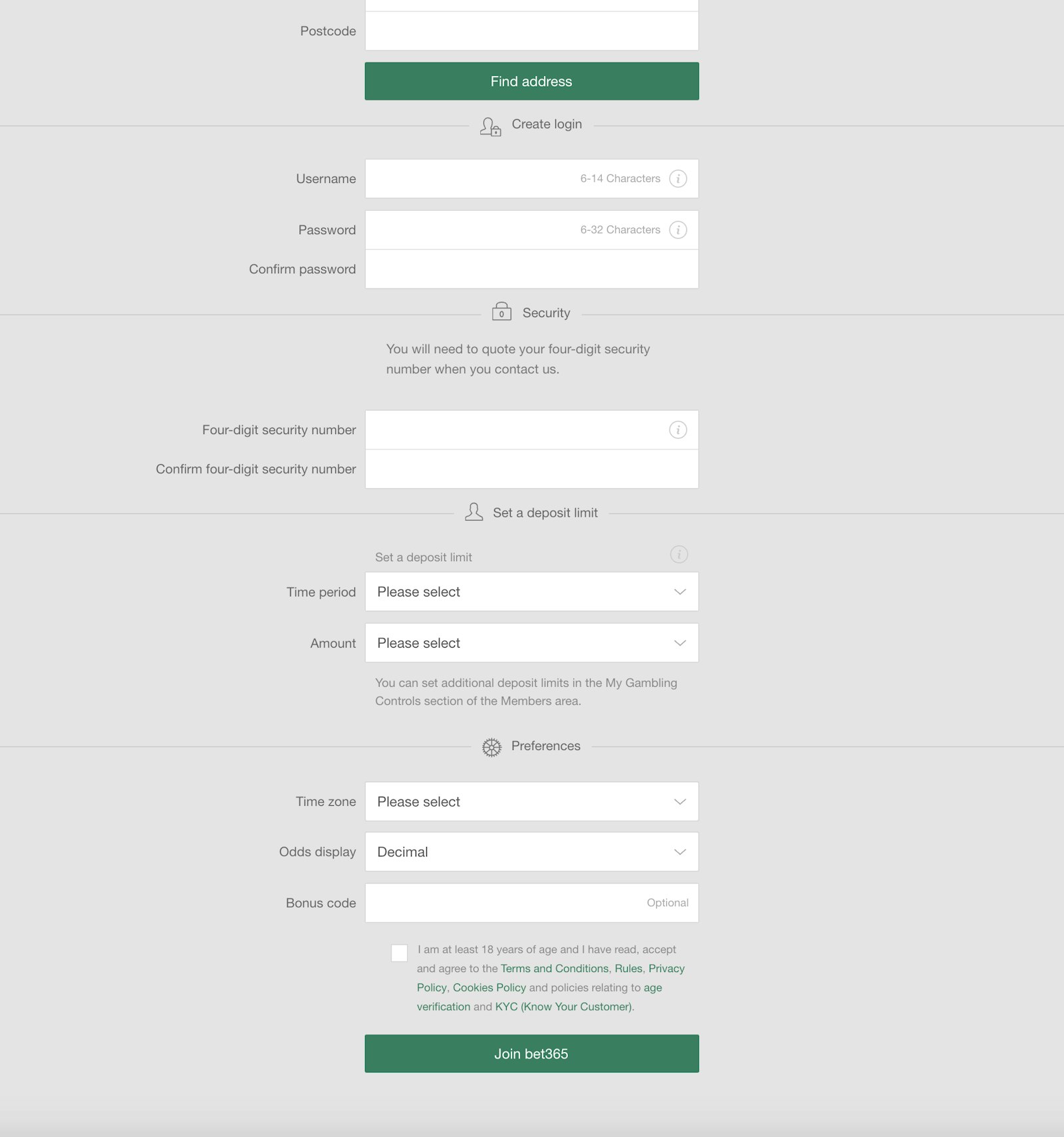
Task: Open the Time period dropdown
Action: tap(531, 592)
